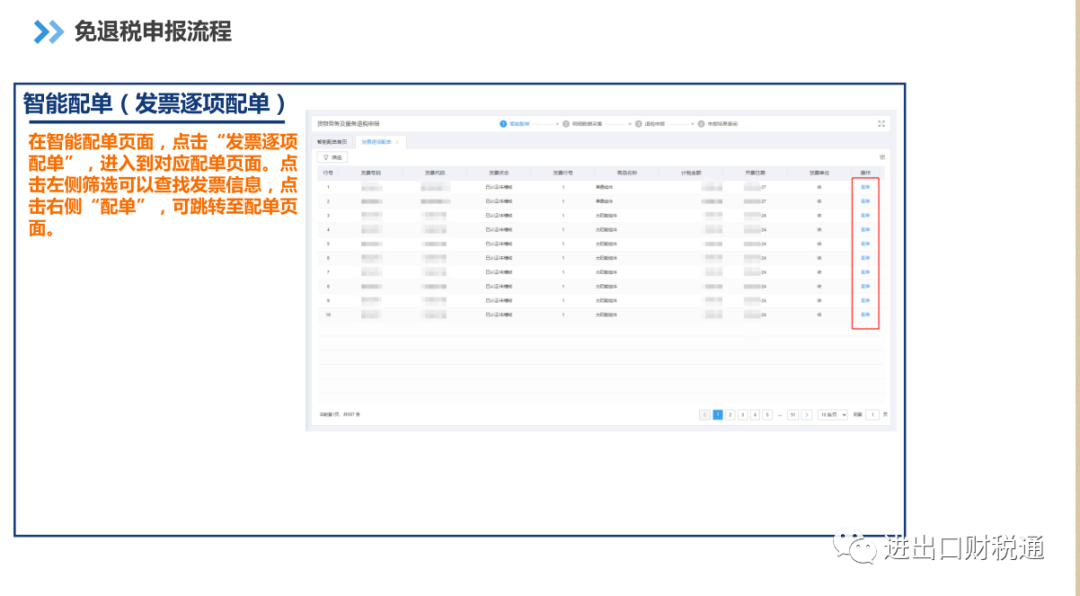This screenshot has height=596, width=1080.
Task: Open the column settings icon above the table
Action: 882,157
